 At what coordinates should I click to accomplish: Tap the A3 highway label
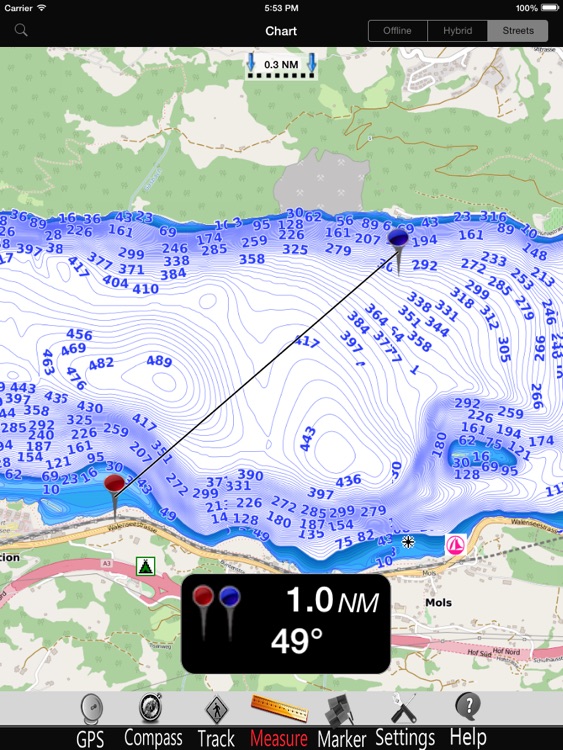[x=107, y=564]
